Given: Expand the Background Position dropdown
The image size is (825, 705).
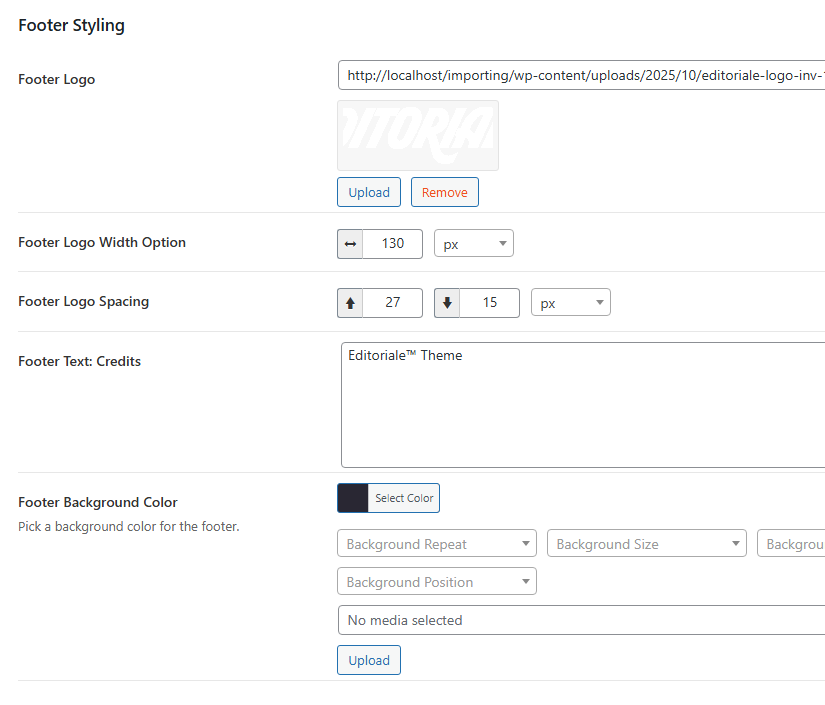Looking at the screenshot, I should (437, 582).
